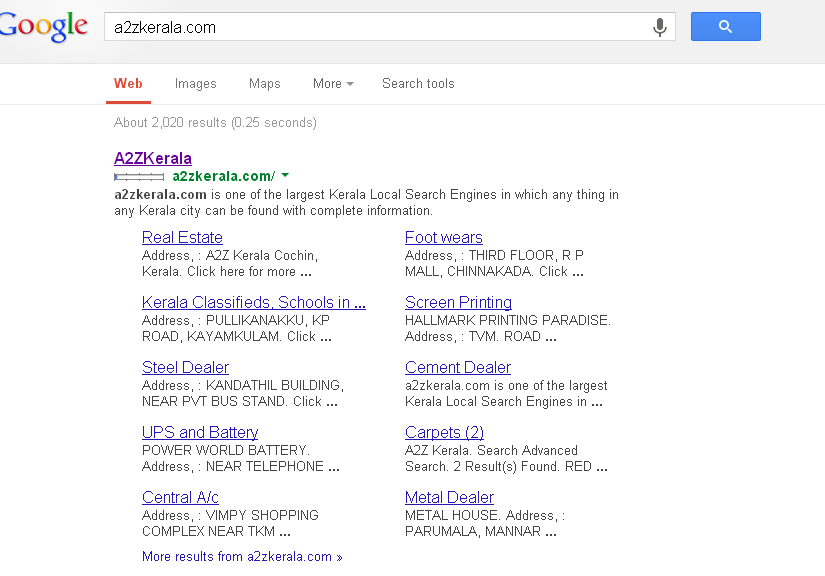Screen dimensions: 825x576
Task: Open the Foot wears sitelink
Action: pyautogui.click(x=444, y=237)
